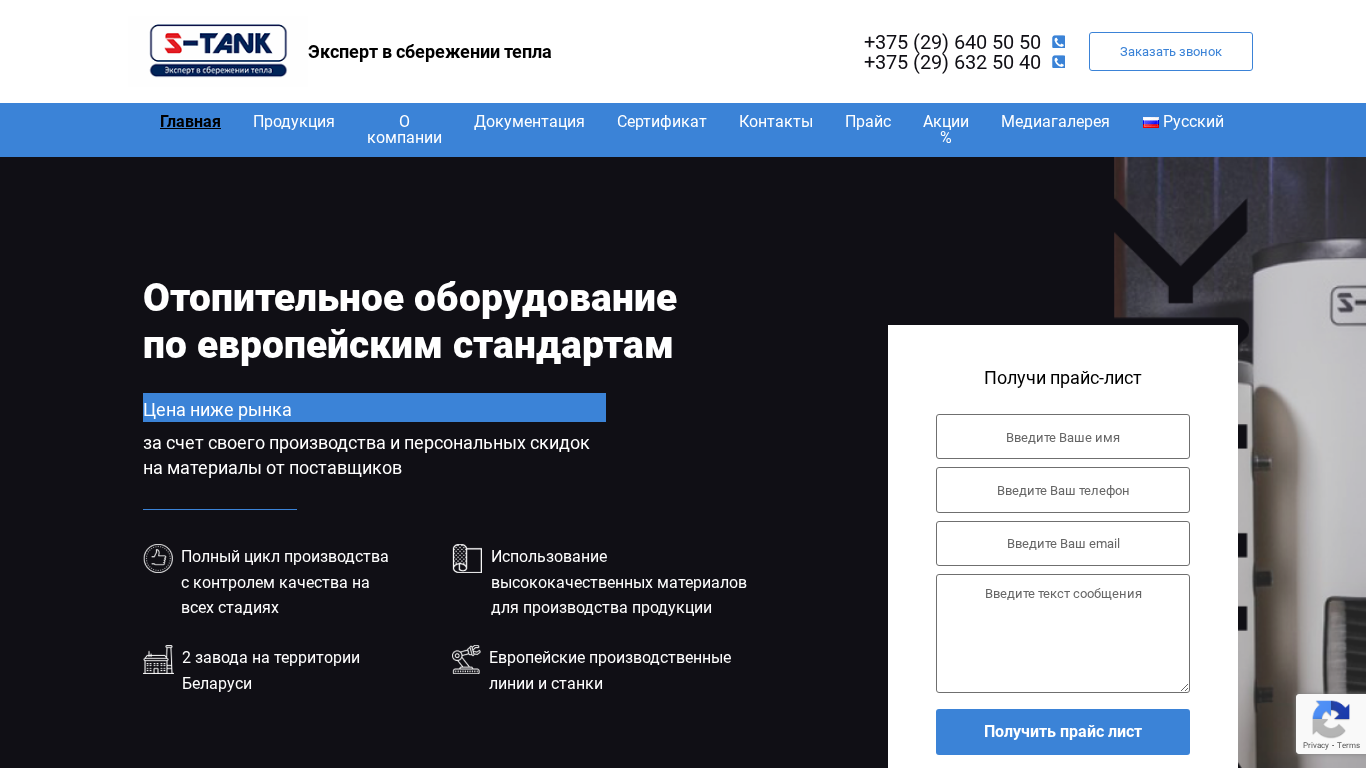The width and height of the screenshot is (1366, 768).
Task: Open the Продукция menu item
Action: click(294, 122)
